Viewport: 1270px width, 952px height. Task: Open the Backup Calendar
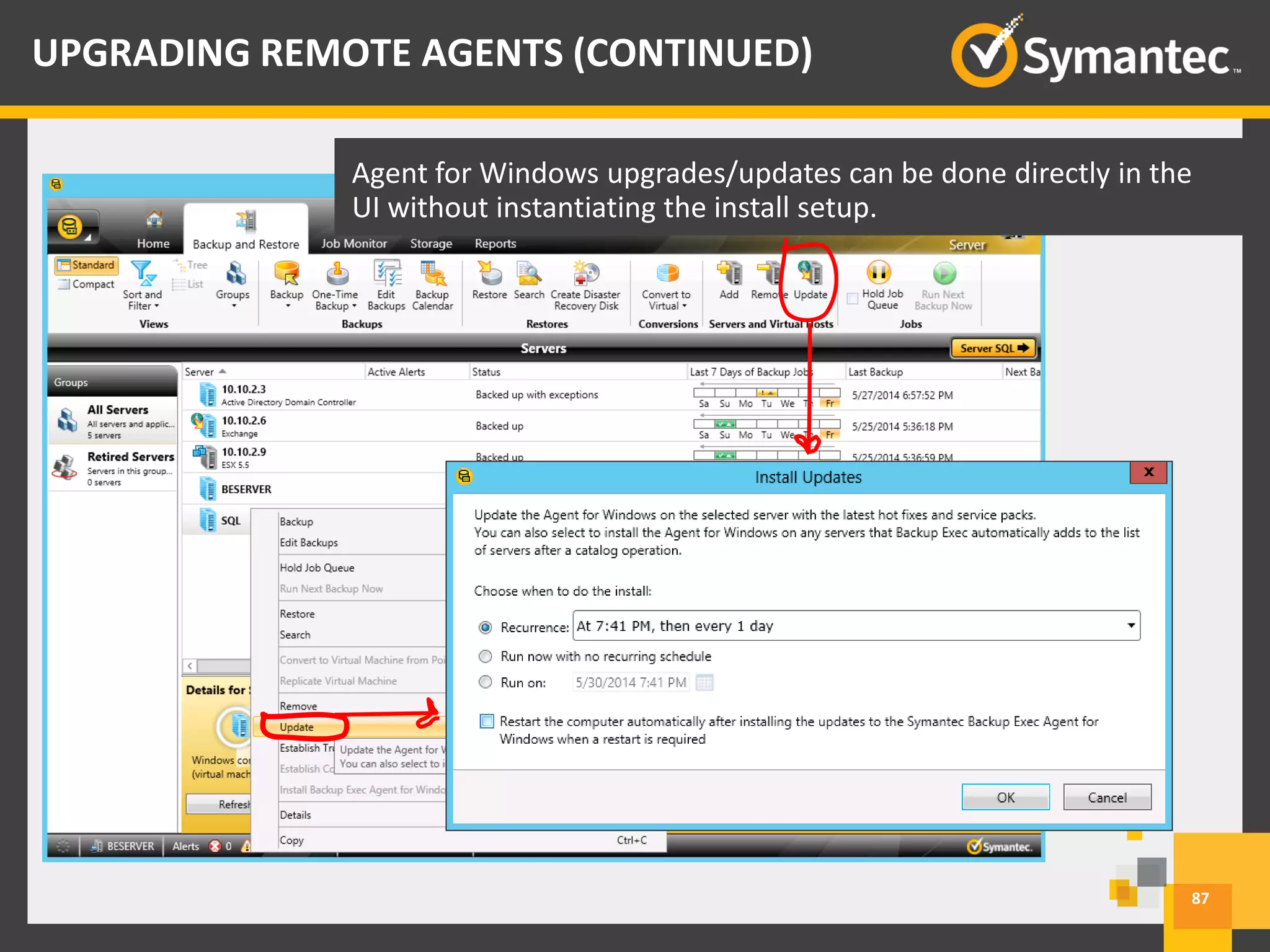coord(432,285)
